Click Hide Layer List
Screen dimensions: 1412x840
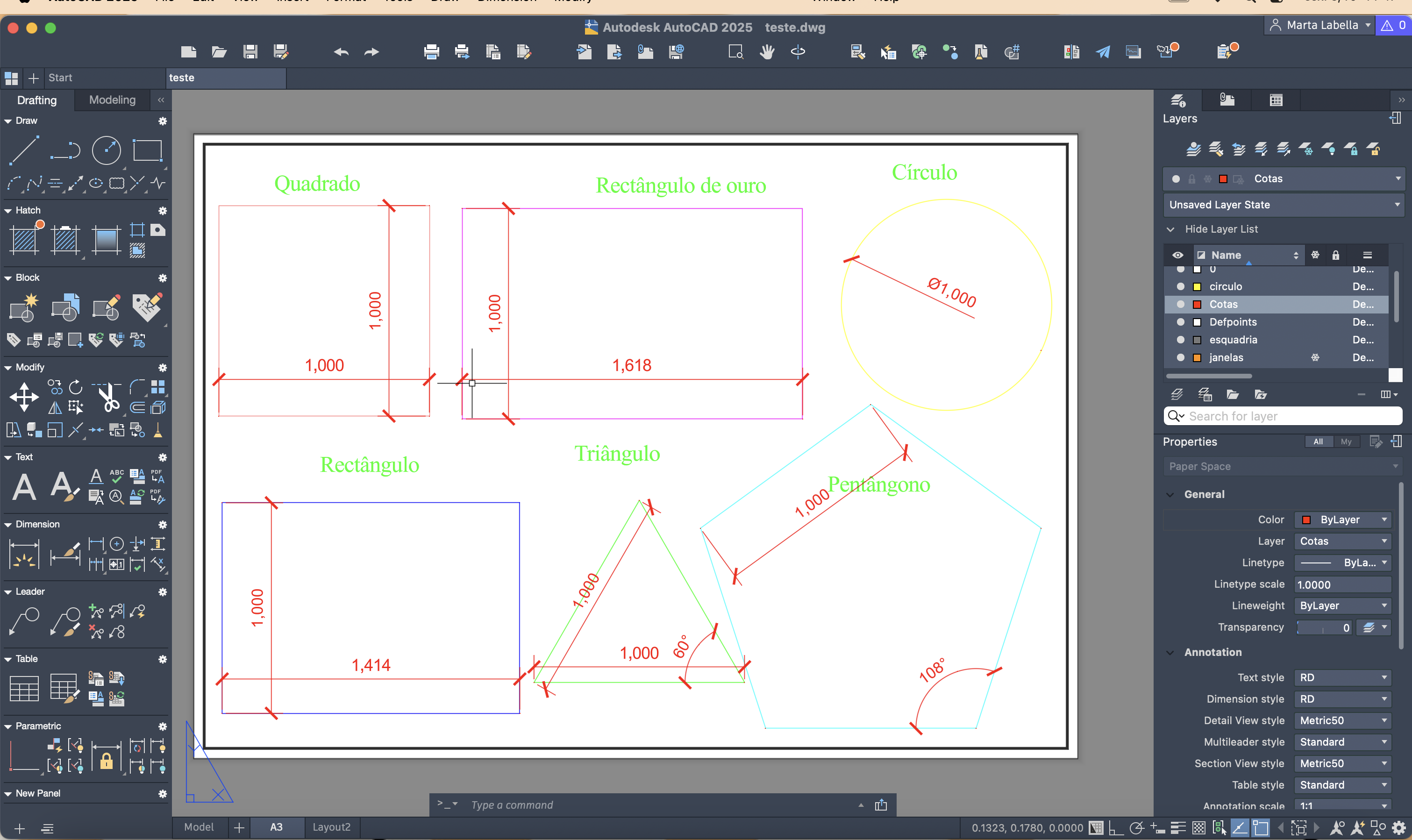coord(1221,229)
